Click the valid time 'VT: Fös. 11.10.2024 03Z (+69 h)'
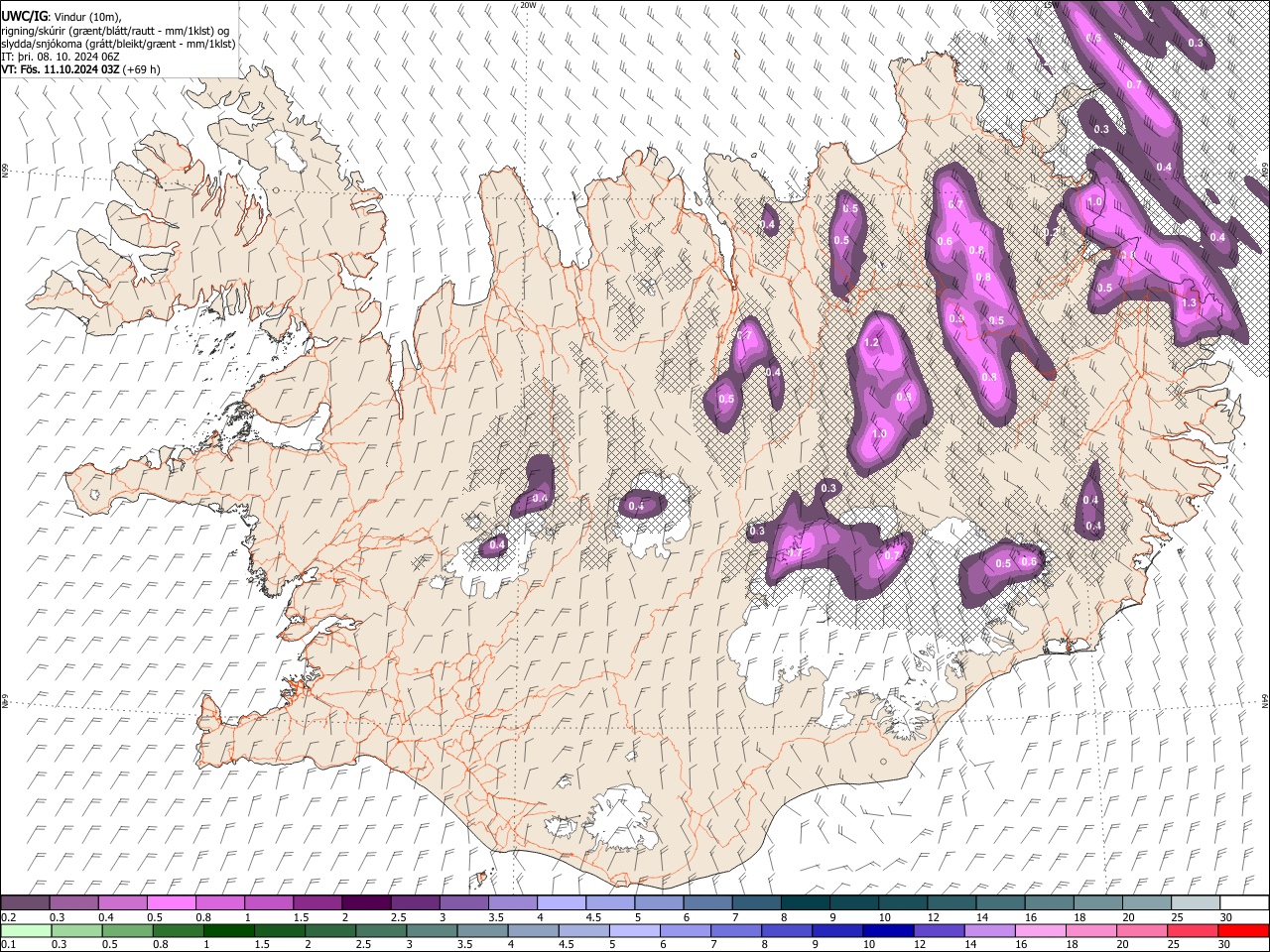This screenshot has height=952, width=1270. [x=80, y=69]
